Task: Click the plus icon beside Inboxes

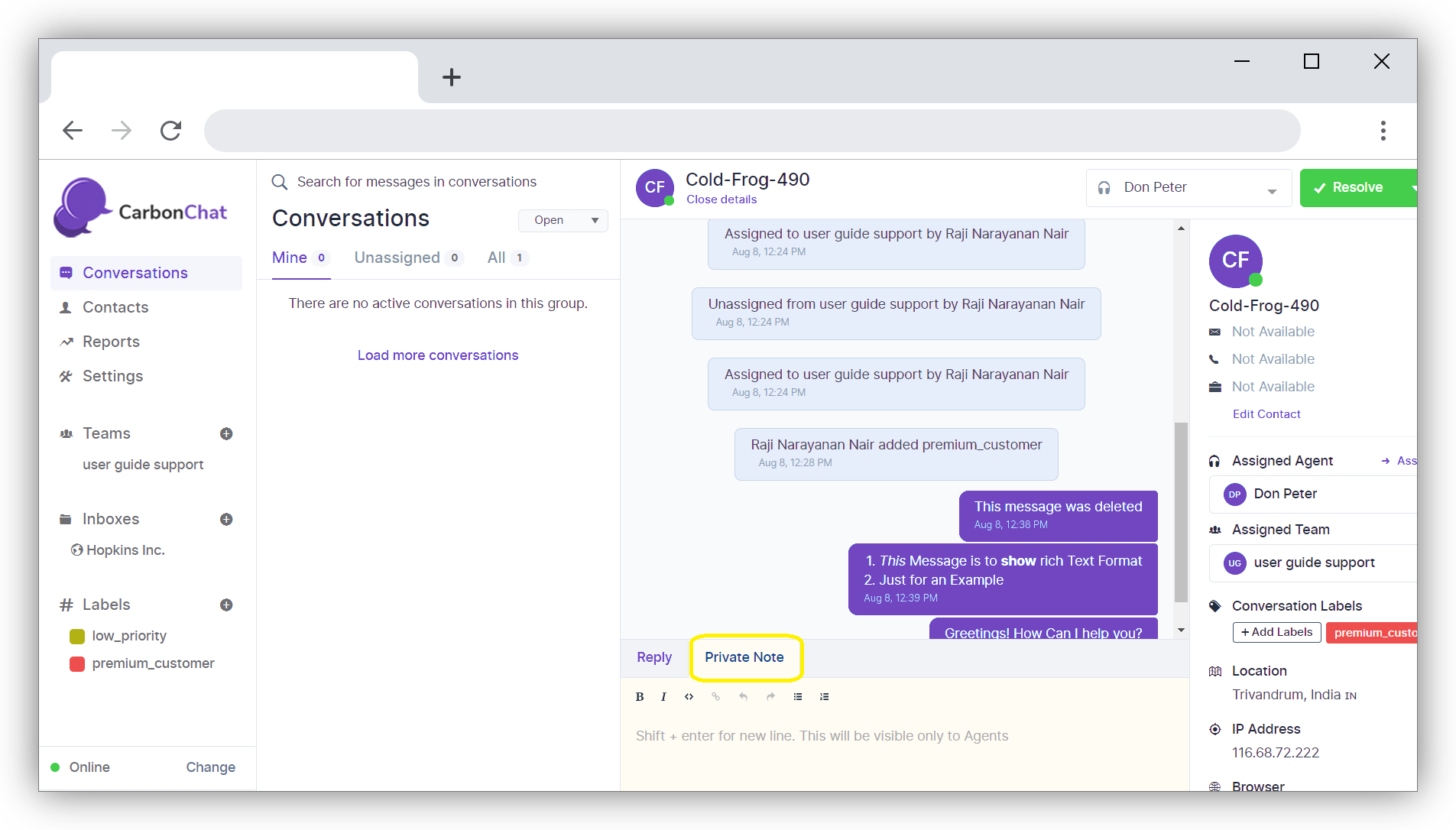Action: tap(226, 520)
